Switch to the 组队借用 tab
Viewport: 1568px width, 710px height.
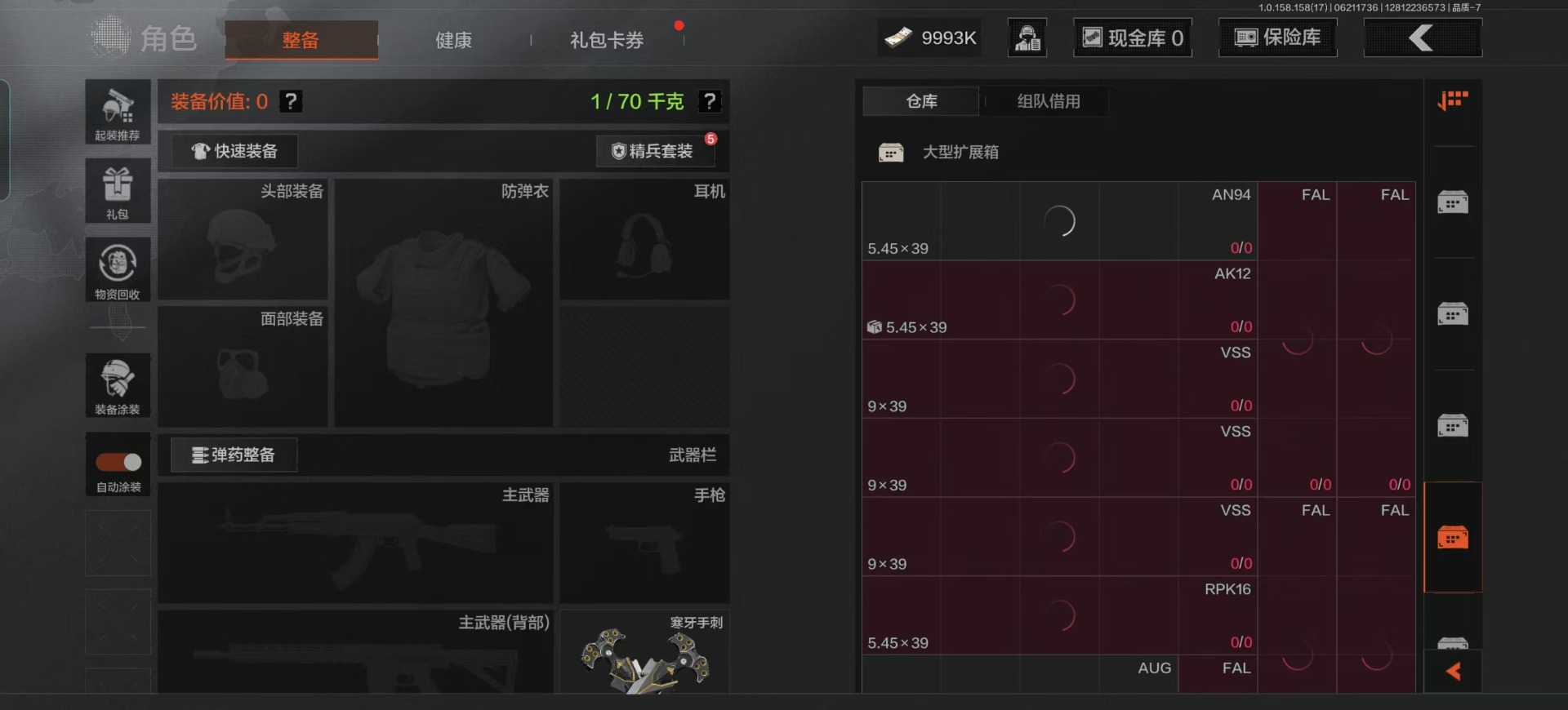[1049, 101]
